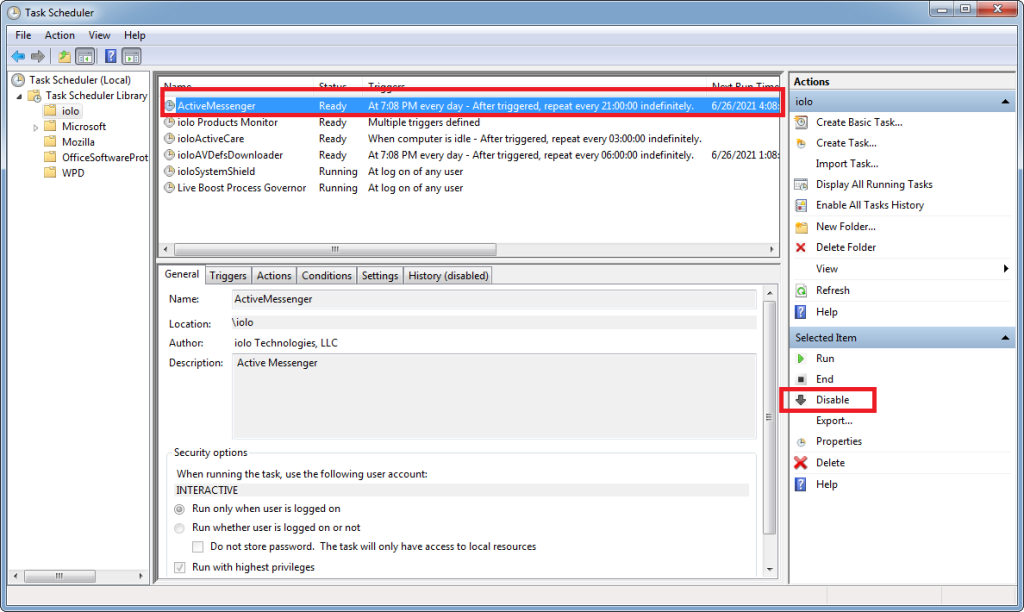Click Enable All Tasks History

(870, 205)
